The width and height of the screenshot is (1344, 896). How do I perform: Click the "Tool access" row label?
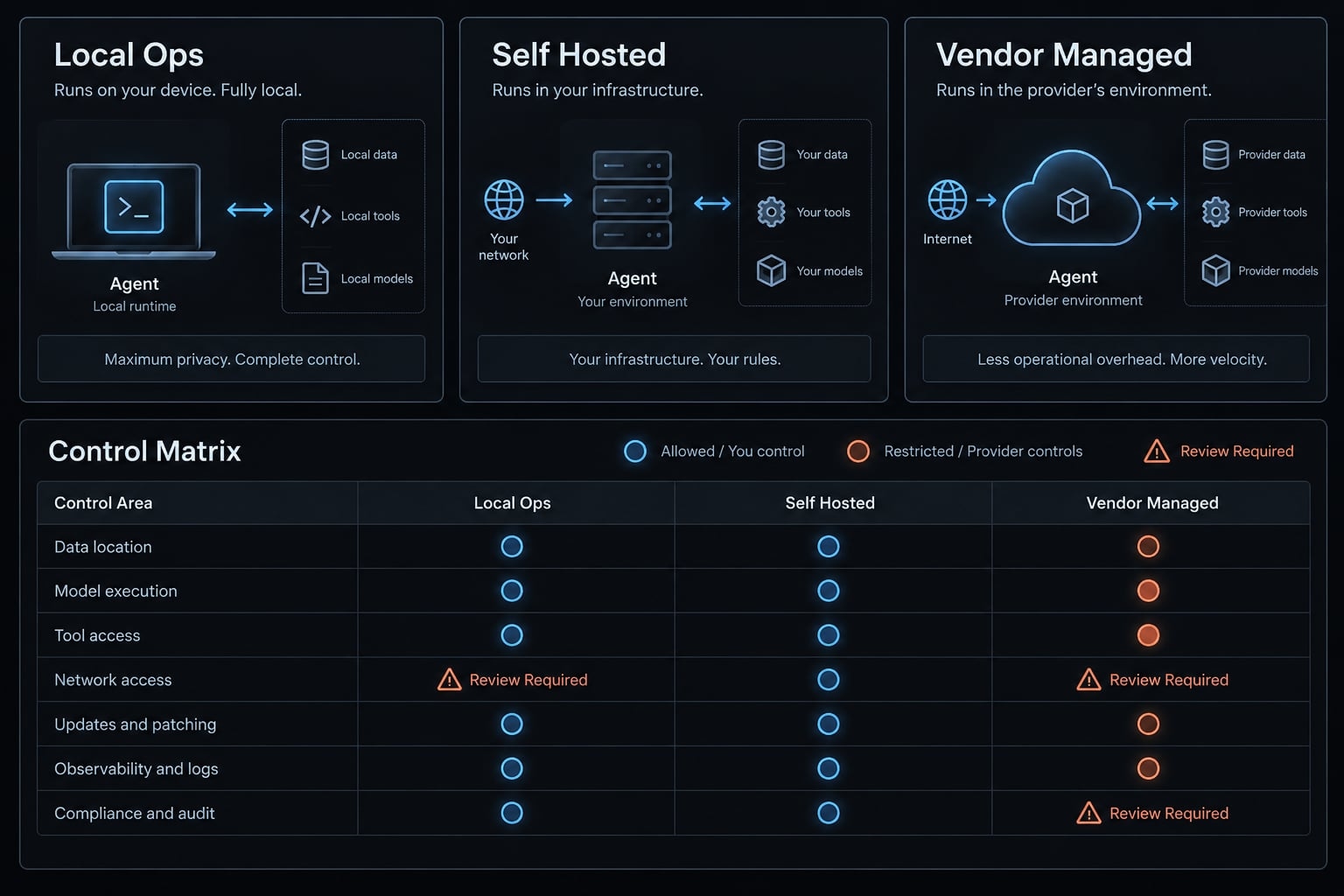[x=97, y=635]
